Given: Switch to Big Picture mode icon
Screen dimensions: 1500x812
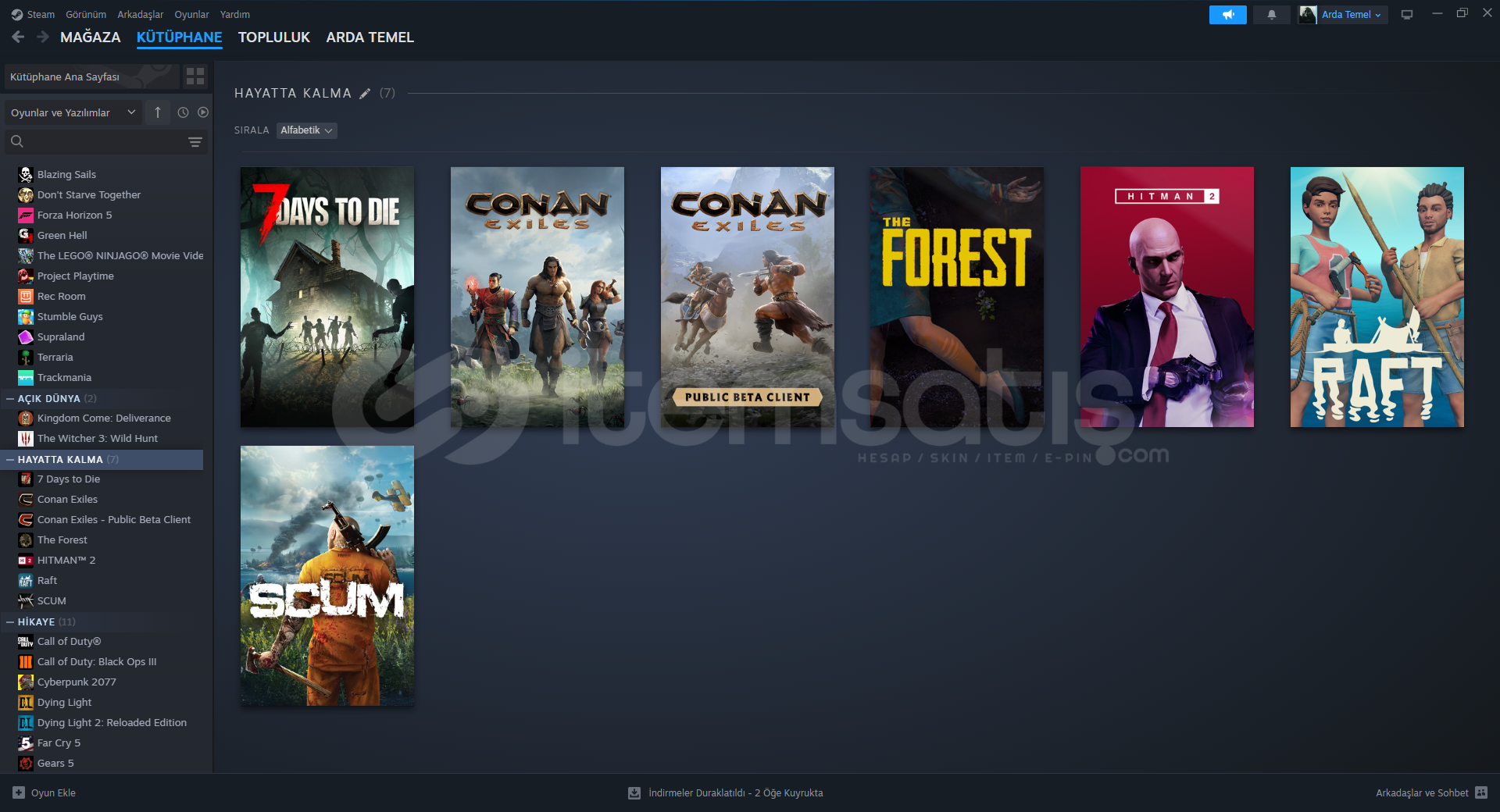Looking at the screenshot, I should (1407, 15).
